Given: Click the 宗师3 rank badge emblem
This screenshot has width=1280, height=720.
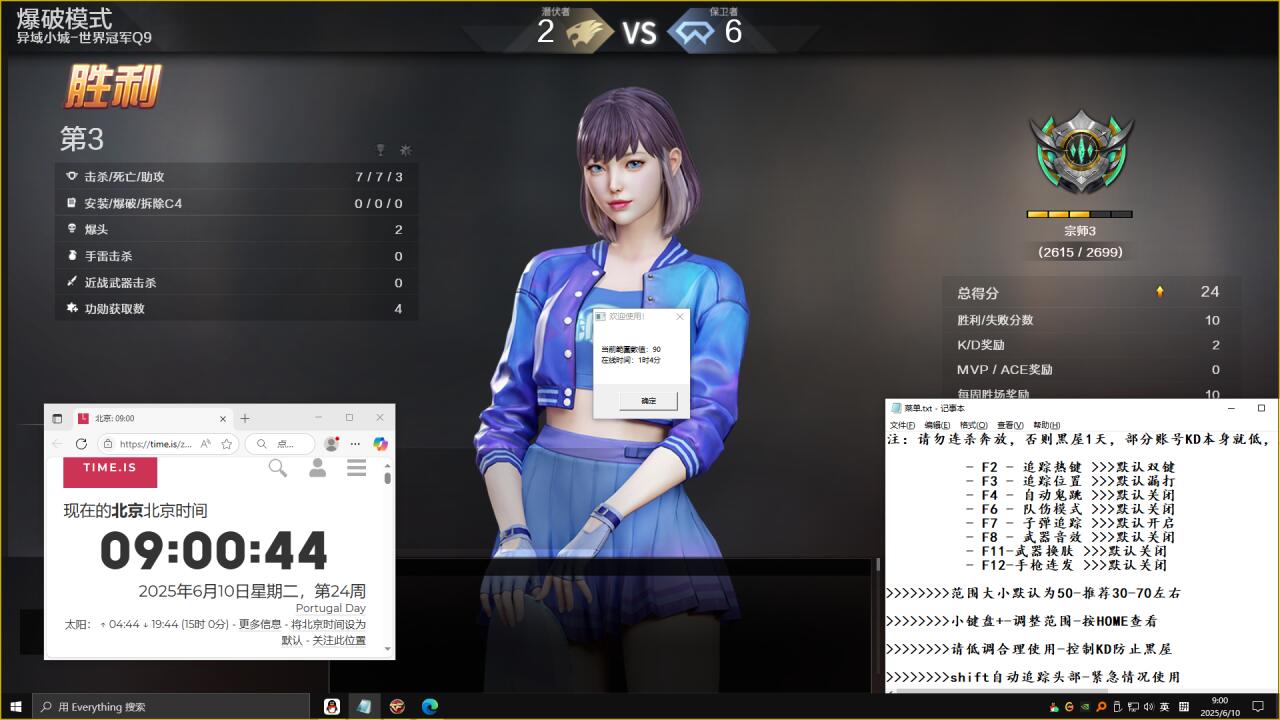Looking at the screenshot, I should tap(1081, 151).
